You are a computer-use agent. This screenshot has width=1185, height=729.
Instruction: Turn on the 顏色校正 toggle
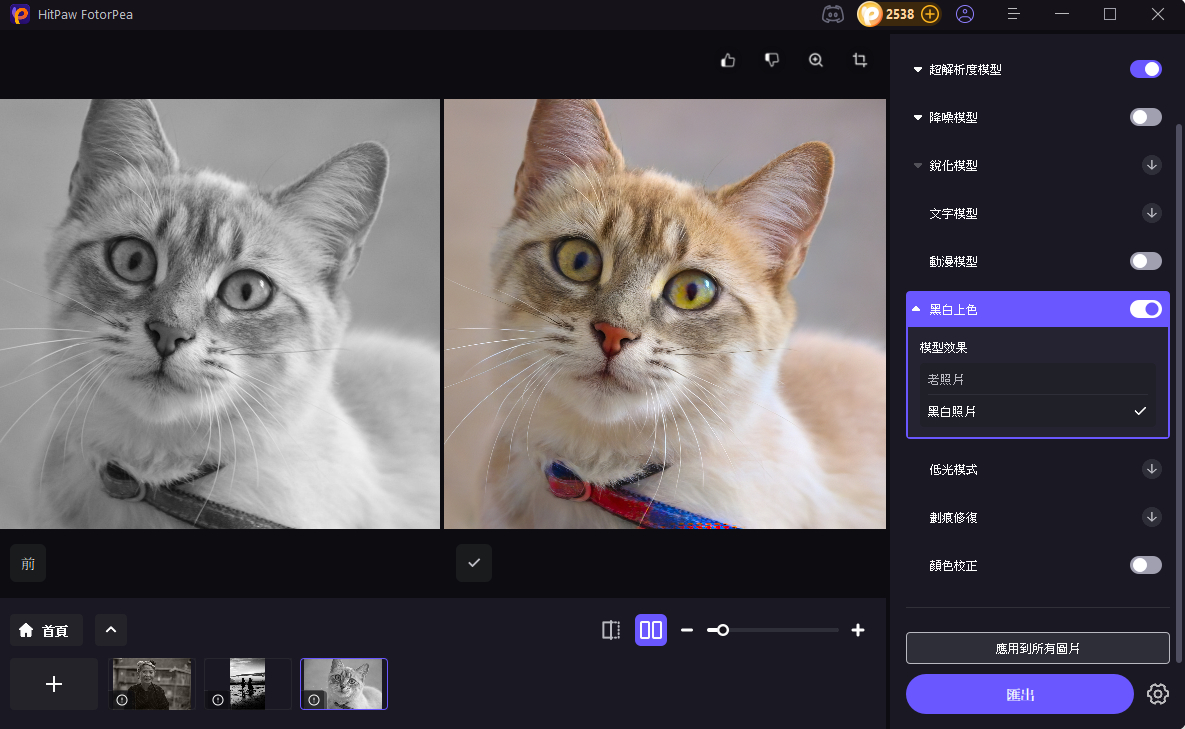(x=1146, y=565)
